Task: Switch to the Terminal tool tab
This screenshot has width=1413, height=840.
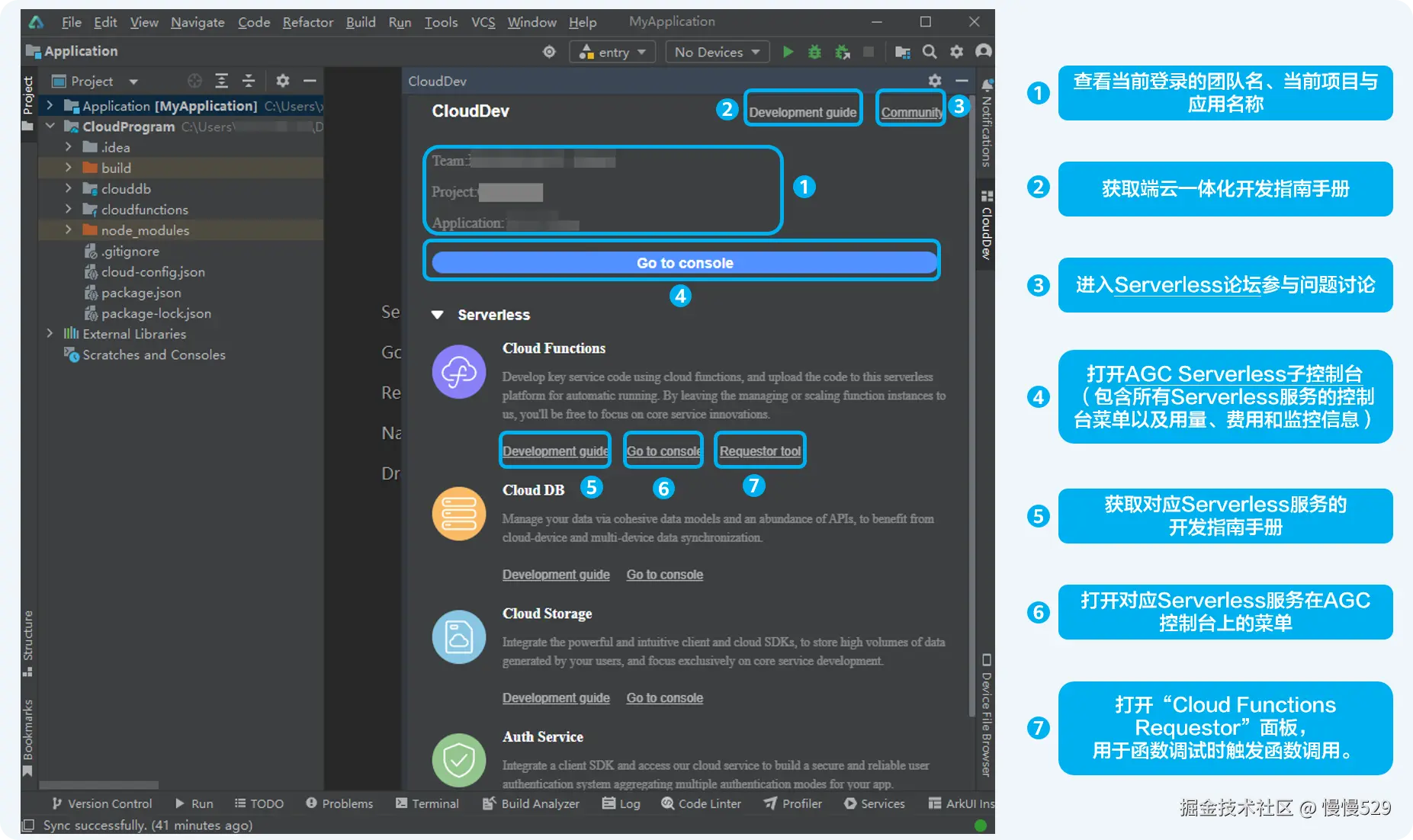Action: [x=428, y=803]
